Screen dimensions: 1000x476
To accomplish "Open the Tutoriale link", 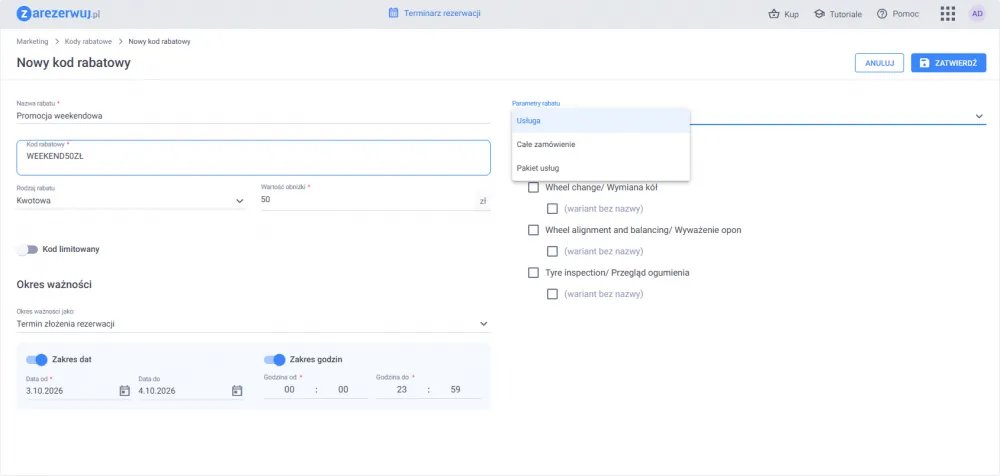I will pos(838,14).
